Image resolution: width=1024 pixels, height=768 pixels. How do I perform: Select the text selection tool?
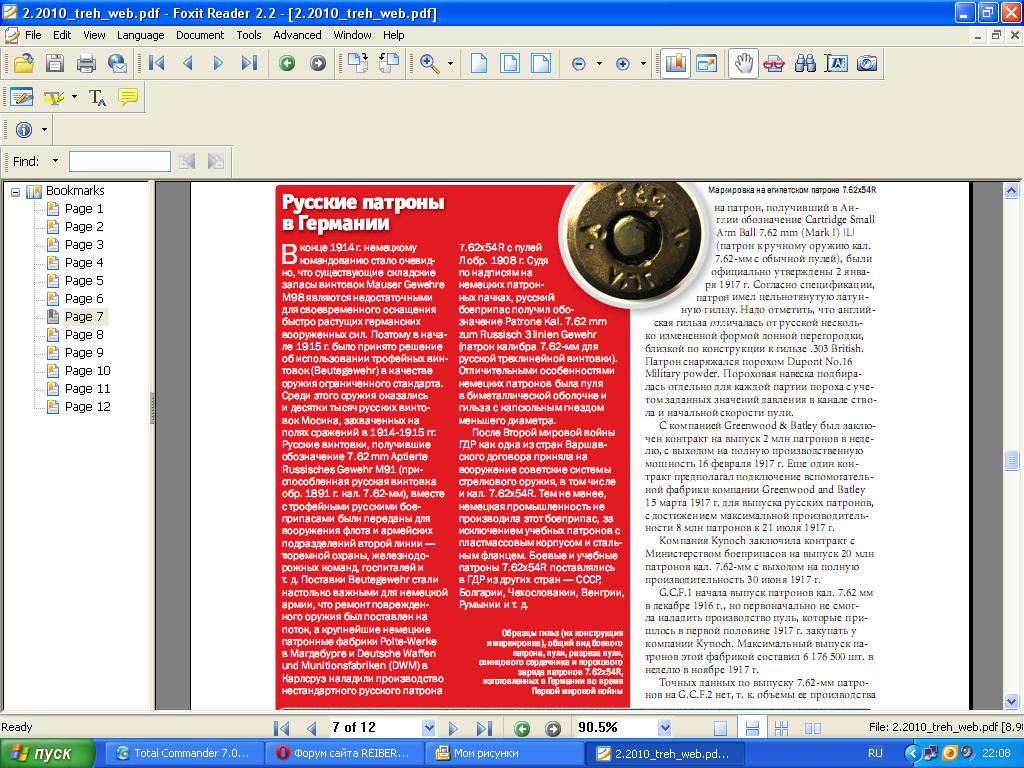(x=836, y=63)
